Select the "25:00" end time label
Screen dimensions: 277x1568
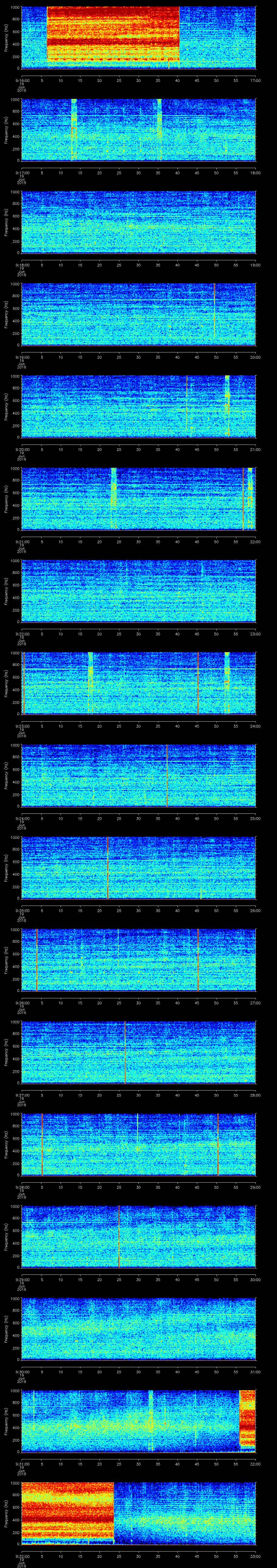tap(255, 818)
